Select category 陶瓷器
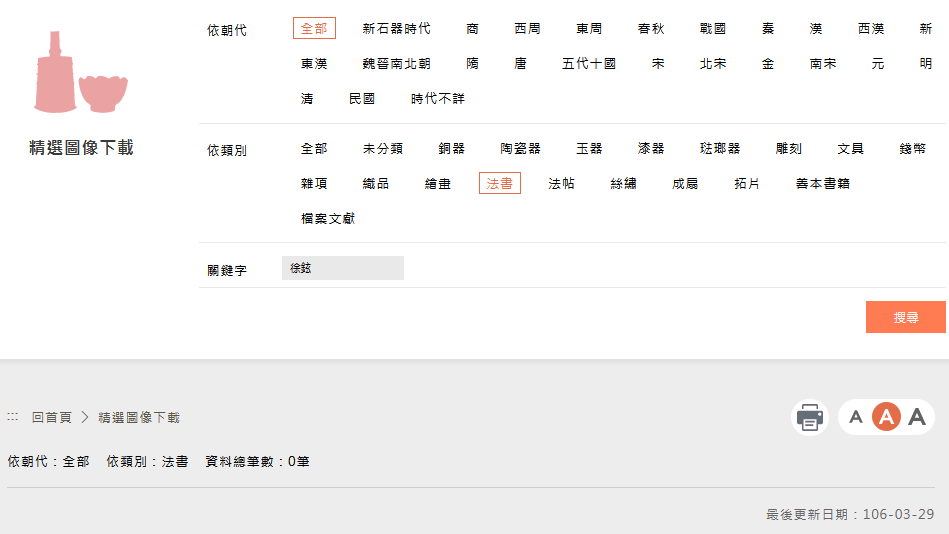Viewport: 949px width, 534px height. tap(520, 148)
